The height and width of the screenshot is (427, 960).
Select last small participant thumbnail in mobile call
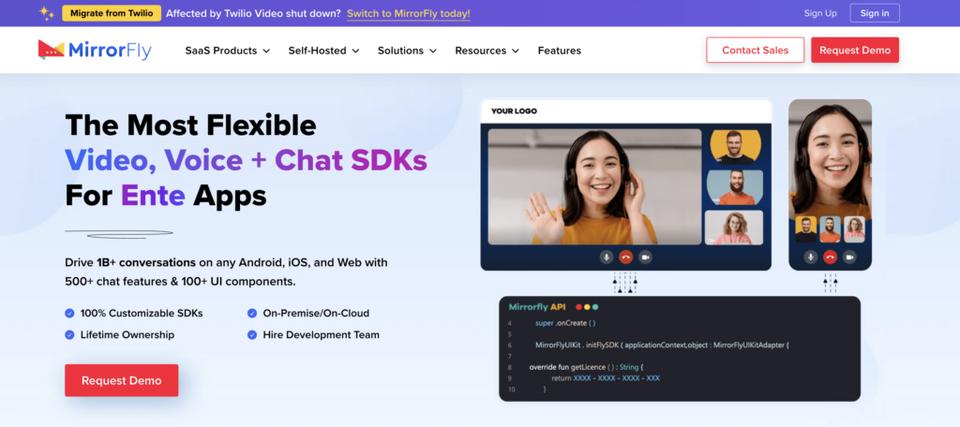pos(854,229)
